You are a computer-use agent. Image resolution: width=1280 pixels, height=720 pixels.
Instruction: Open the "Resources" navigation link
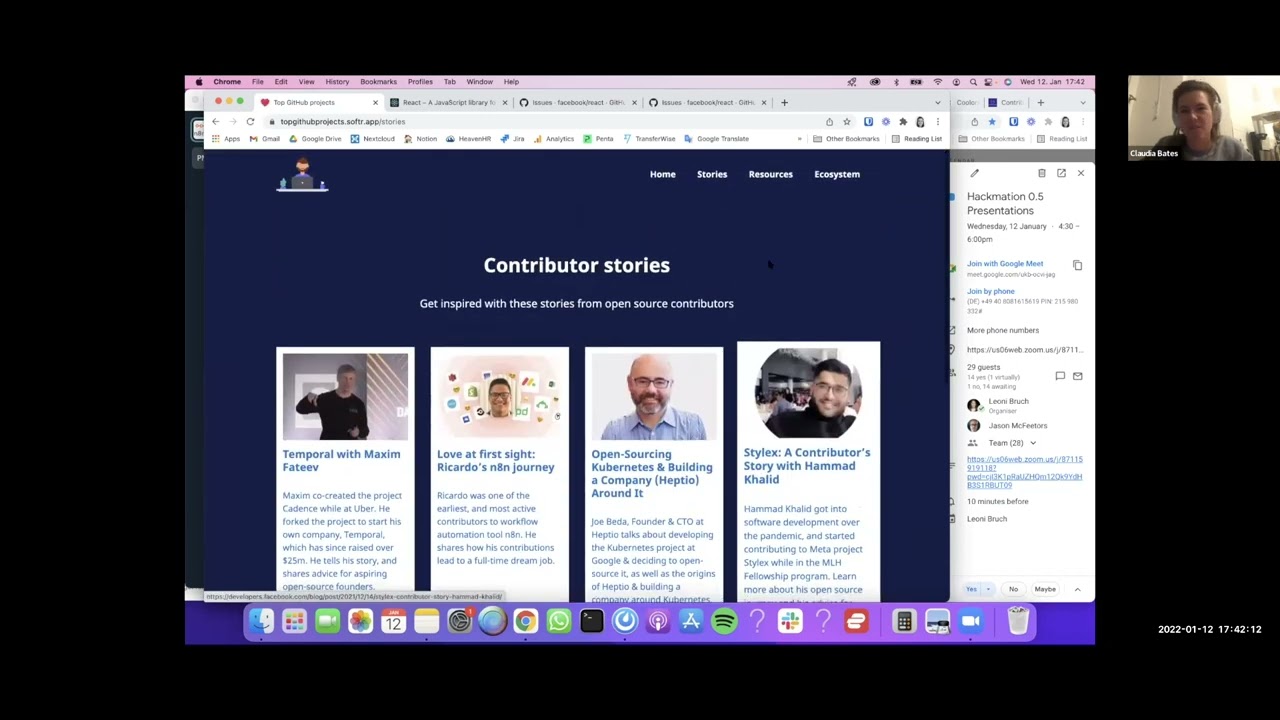(770, 174)
